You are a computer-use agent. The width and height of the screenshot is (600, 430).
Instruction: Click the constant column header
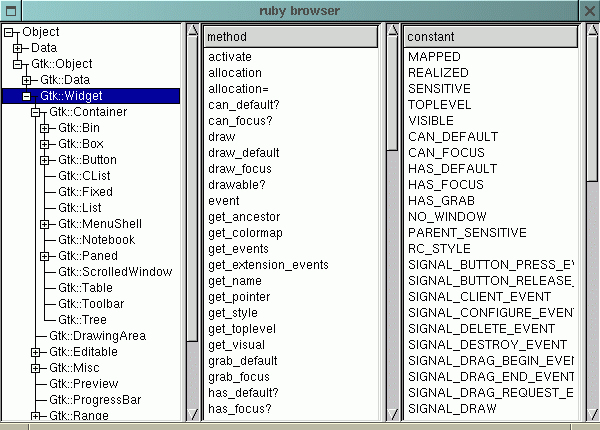(490, 37)
